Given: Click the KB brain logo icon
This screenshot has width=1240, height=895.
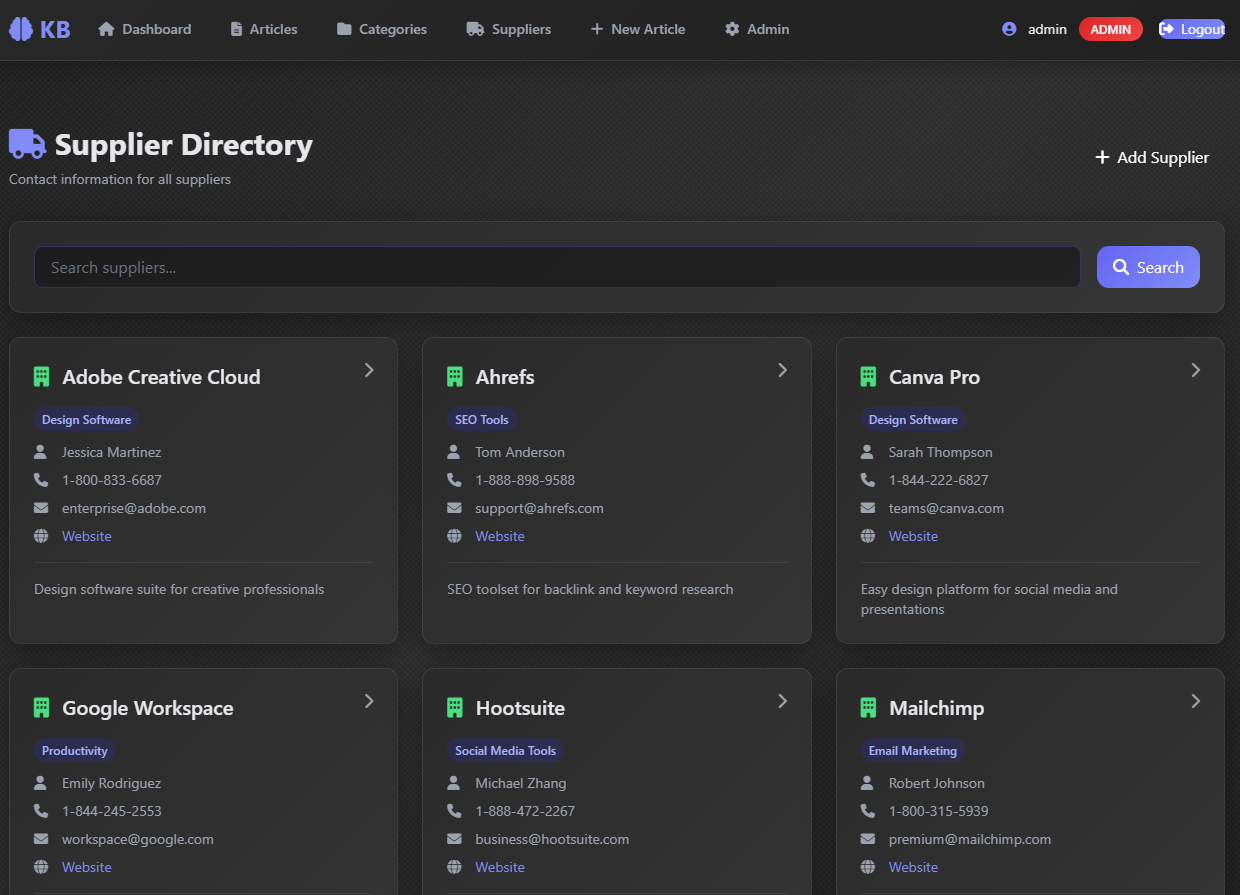Looking at the screenshot, I should point(21,29).
